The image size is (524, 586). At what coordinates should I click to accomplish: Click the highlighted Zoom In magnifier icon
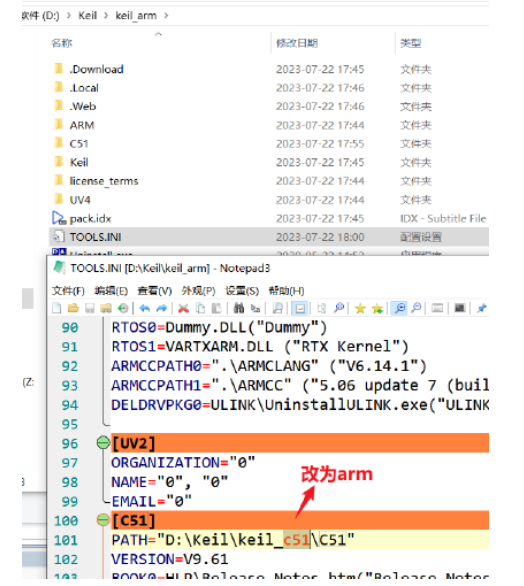click(x=400, y=308)
